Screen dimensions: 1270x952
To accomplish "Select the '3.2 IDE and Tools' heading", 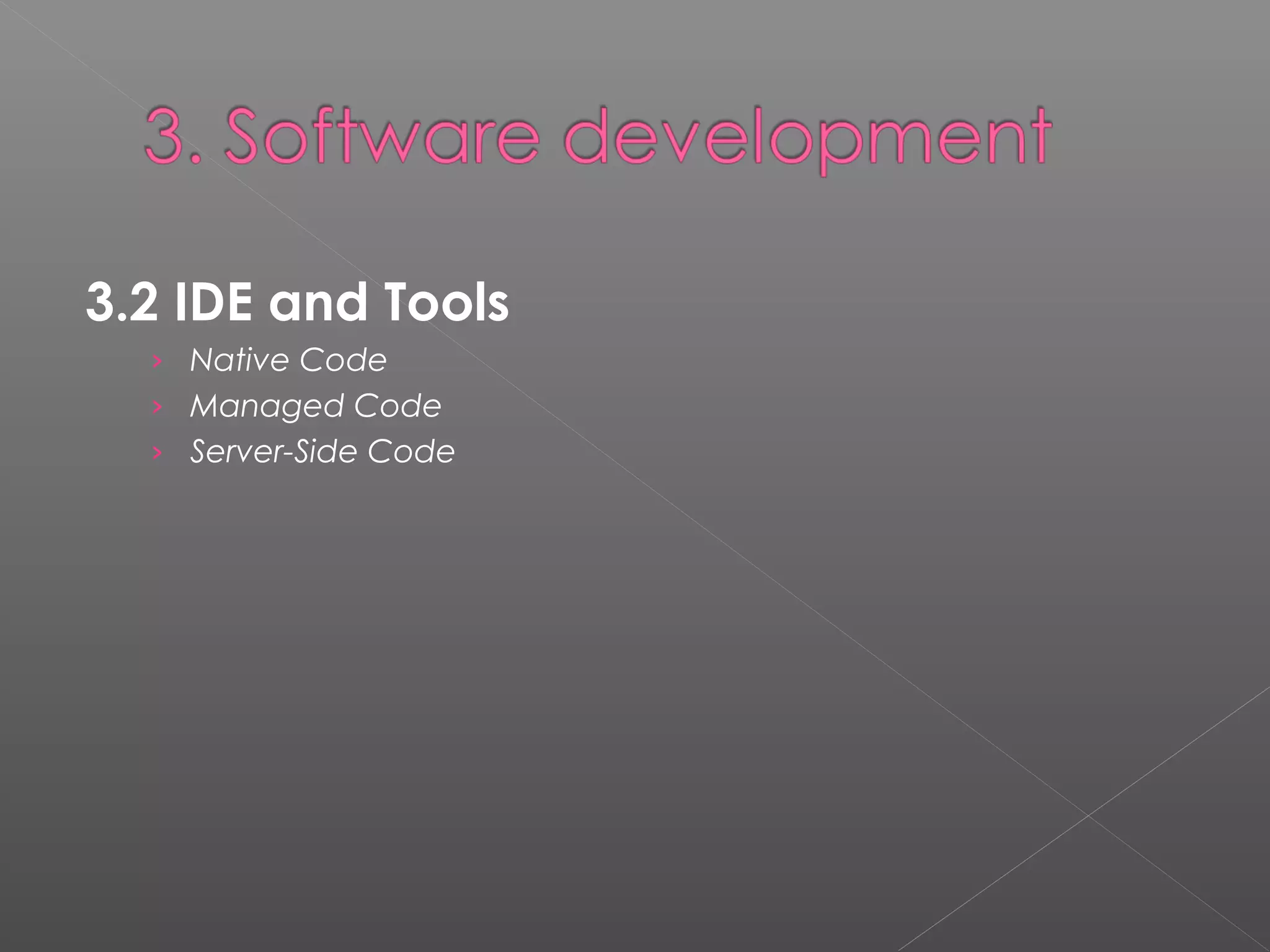I will click(298, 302).
